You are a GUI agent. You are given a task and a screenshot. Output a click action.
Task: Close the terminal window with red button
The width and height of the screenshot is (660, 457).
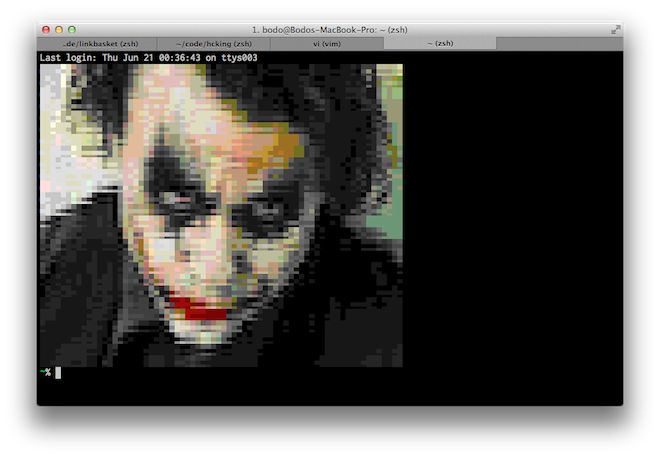[x=46, y=29]
